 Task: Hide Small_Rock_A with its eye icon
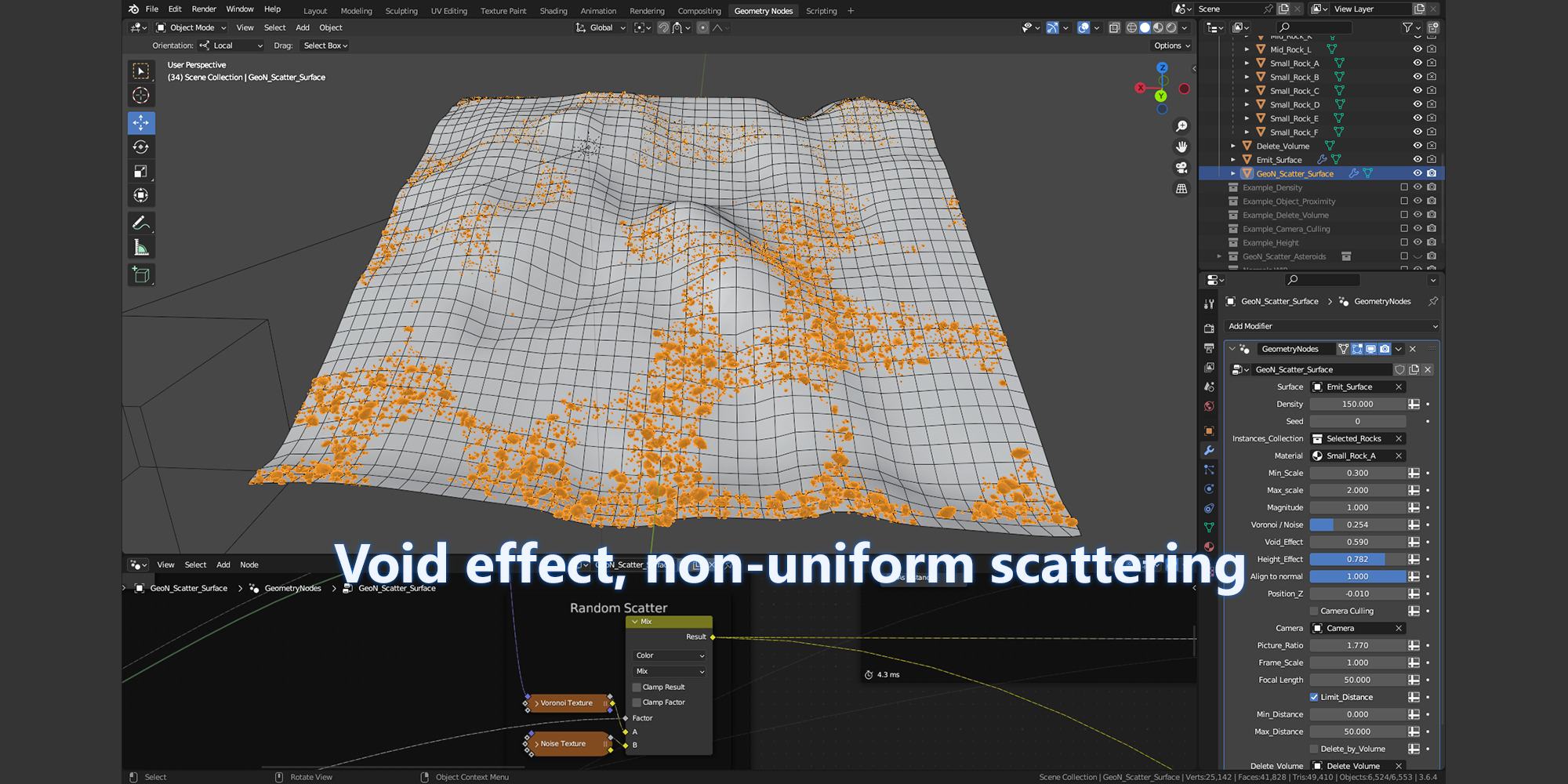1417,63
